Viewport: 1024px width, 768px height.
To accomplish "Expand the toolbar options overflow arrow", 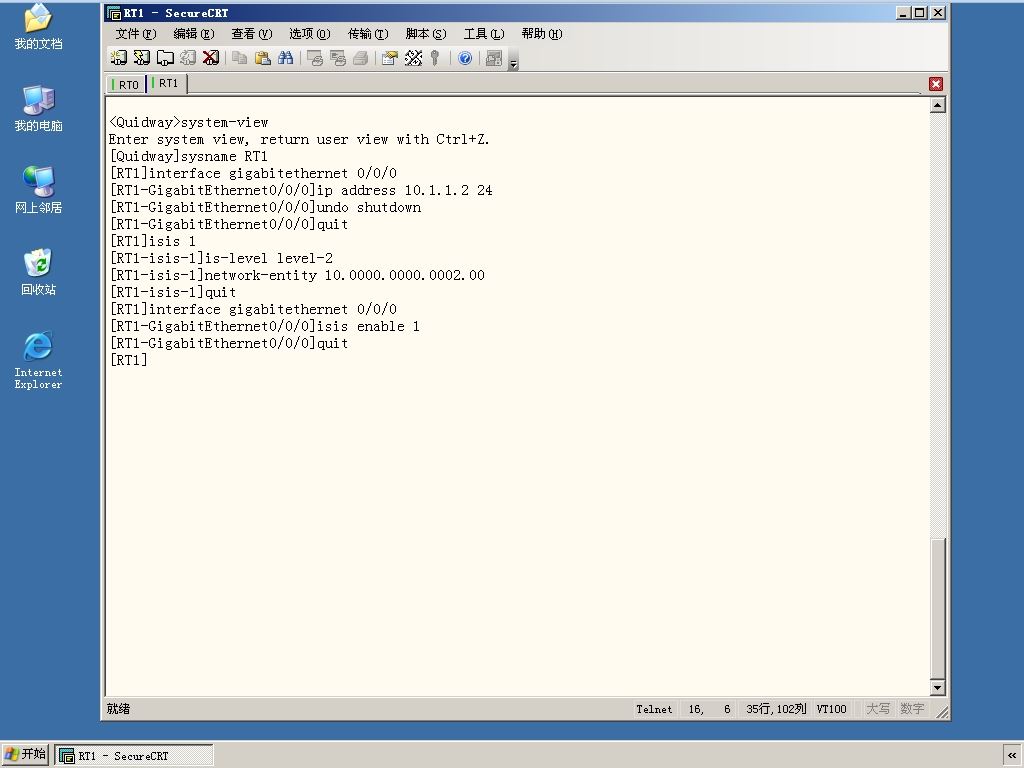I will click(x=513, y=63).
